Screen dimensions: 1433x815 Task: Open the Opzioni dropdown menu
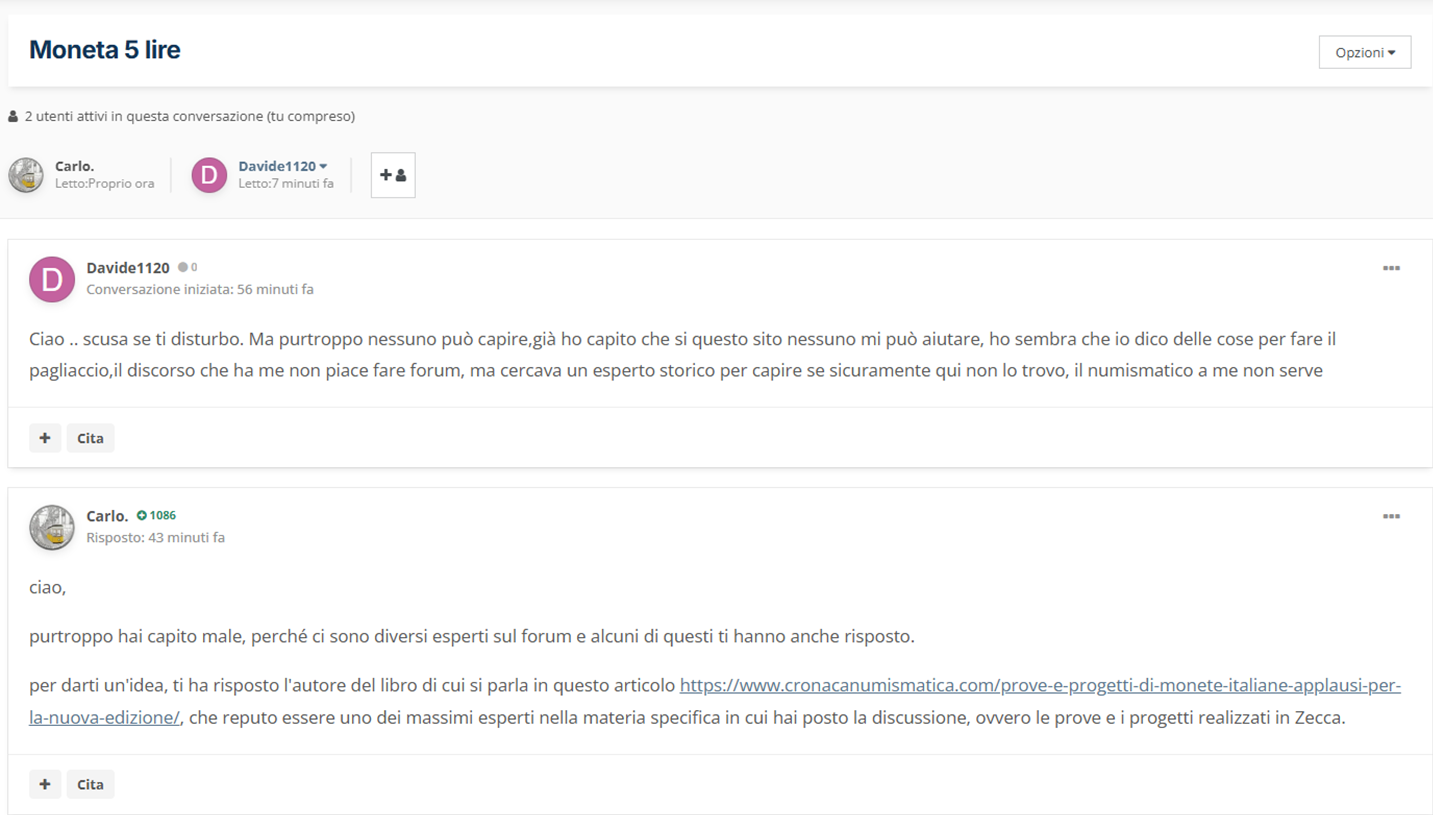point(1364,53)
